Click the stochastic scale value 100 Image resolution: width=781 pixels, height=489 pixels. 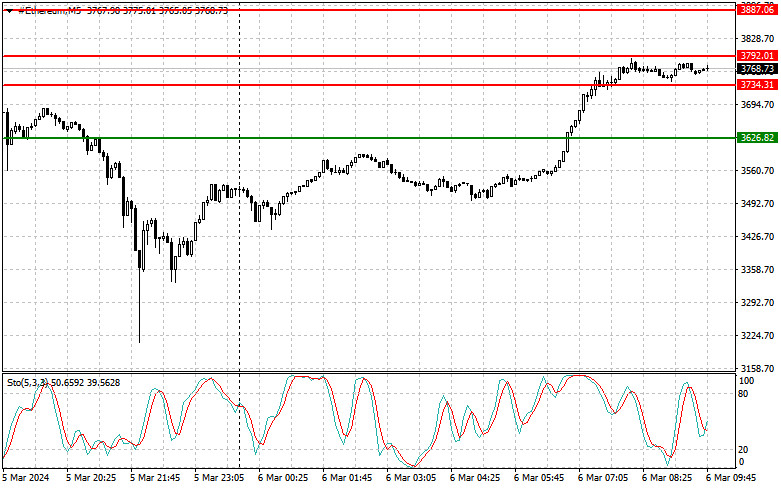pyautogui.click(x=746, y=381)
